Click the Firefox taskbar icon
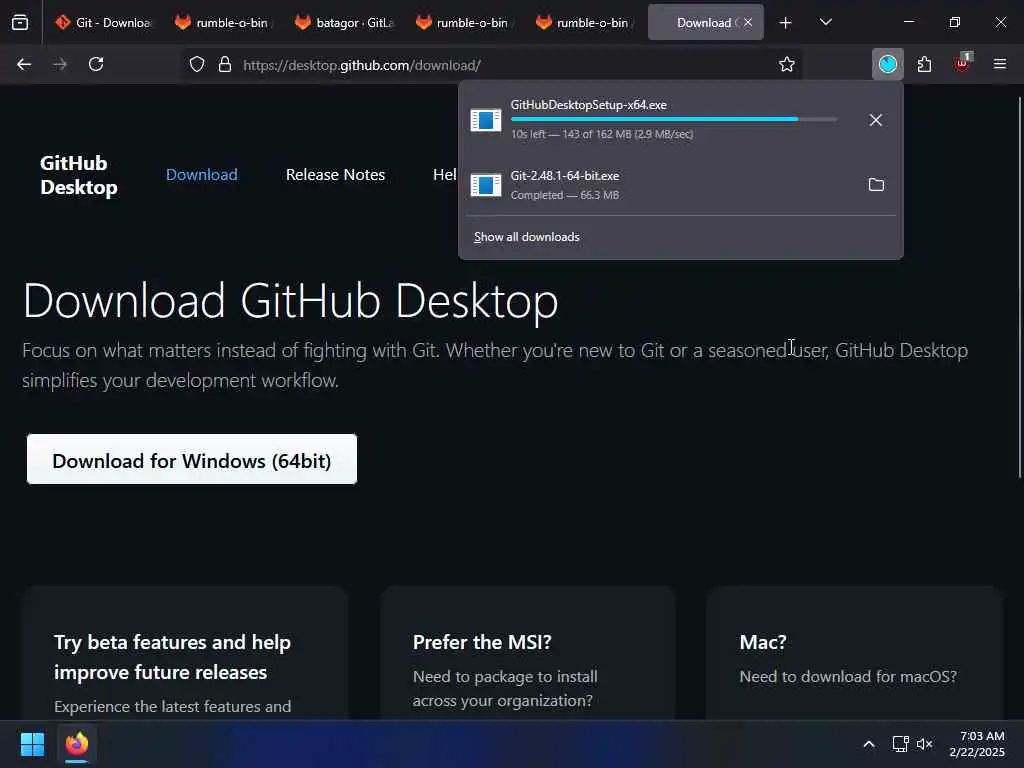The image size is (1024, 768). tap(77, 744)
